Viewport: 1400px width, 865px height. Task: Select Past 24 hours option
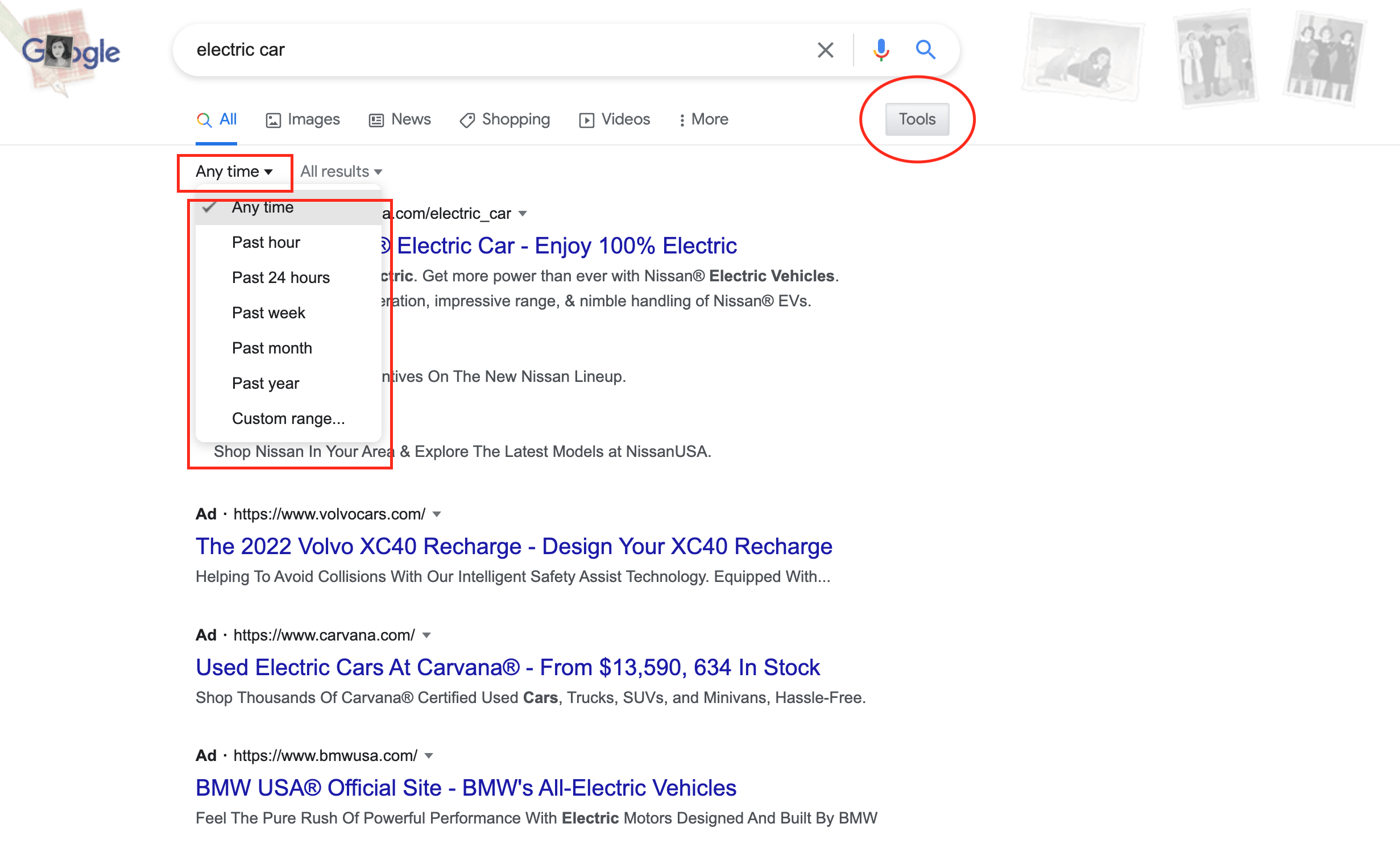click(x=288, y=278)
